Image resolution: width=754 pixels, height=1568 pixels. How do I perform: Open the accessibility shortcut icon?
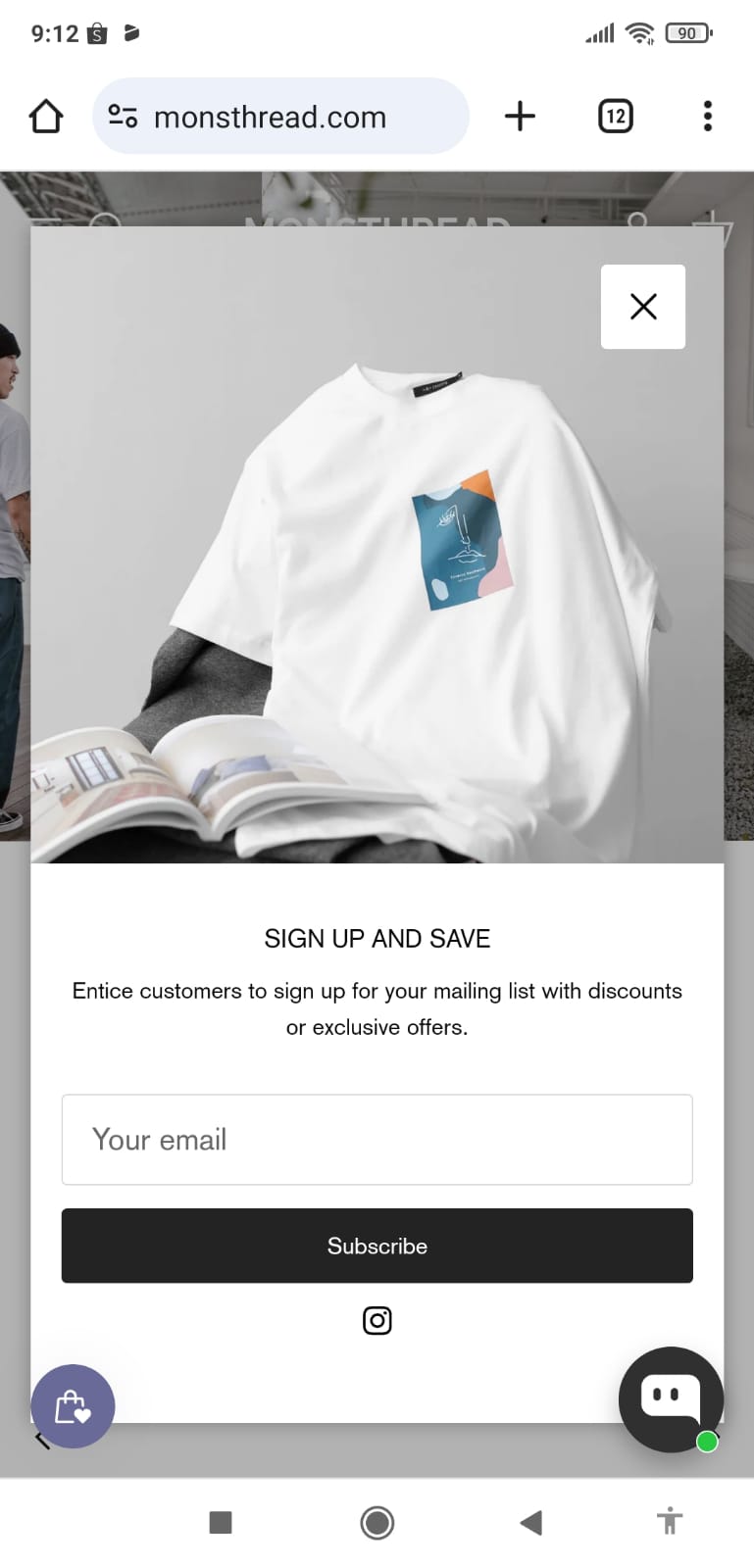670,1521
